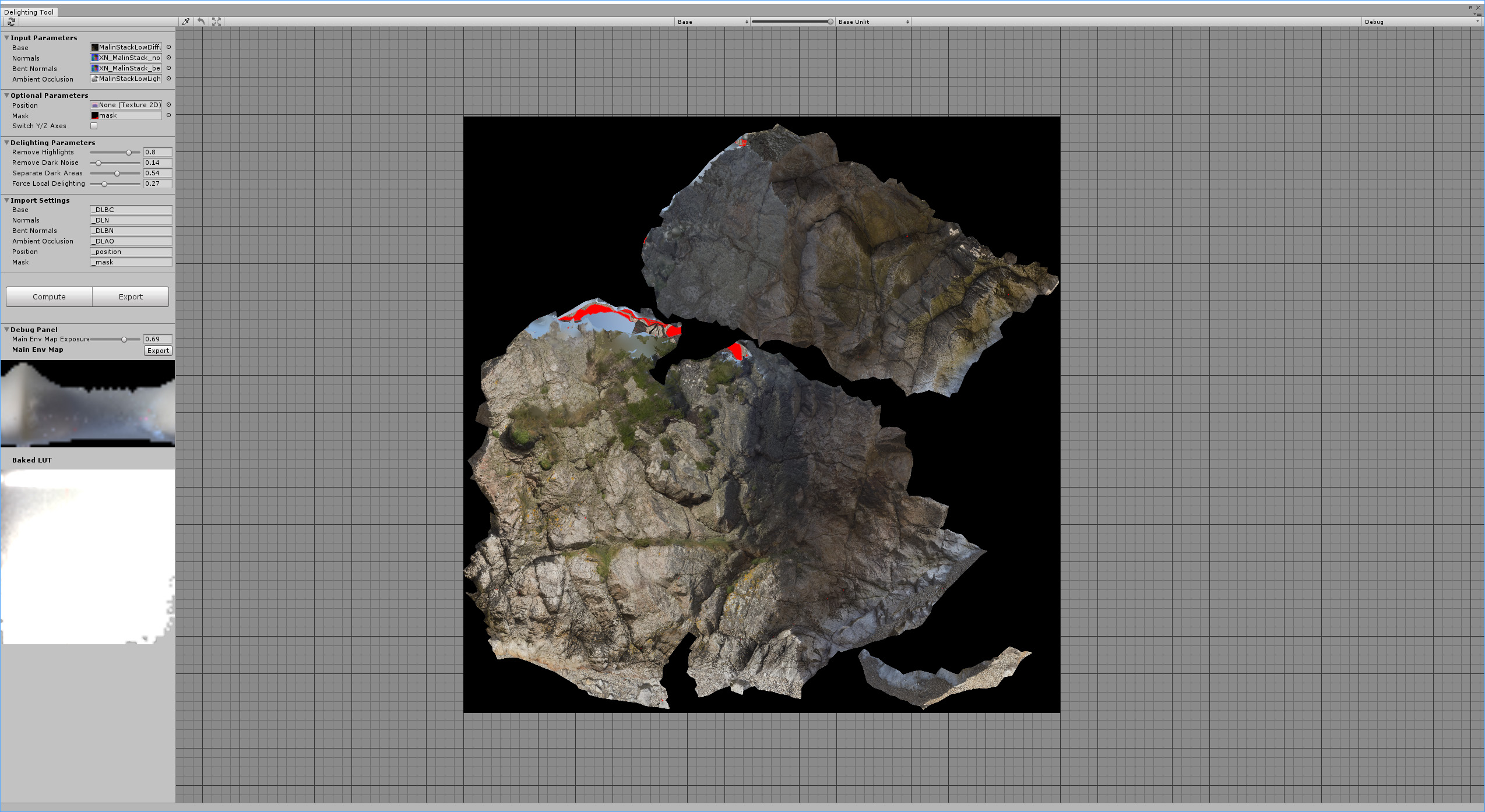Open object picker for Ambient Occlusion texture
This screenshot has width=1485, height=812.
(168, 79)
